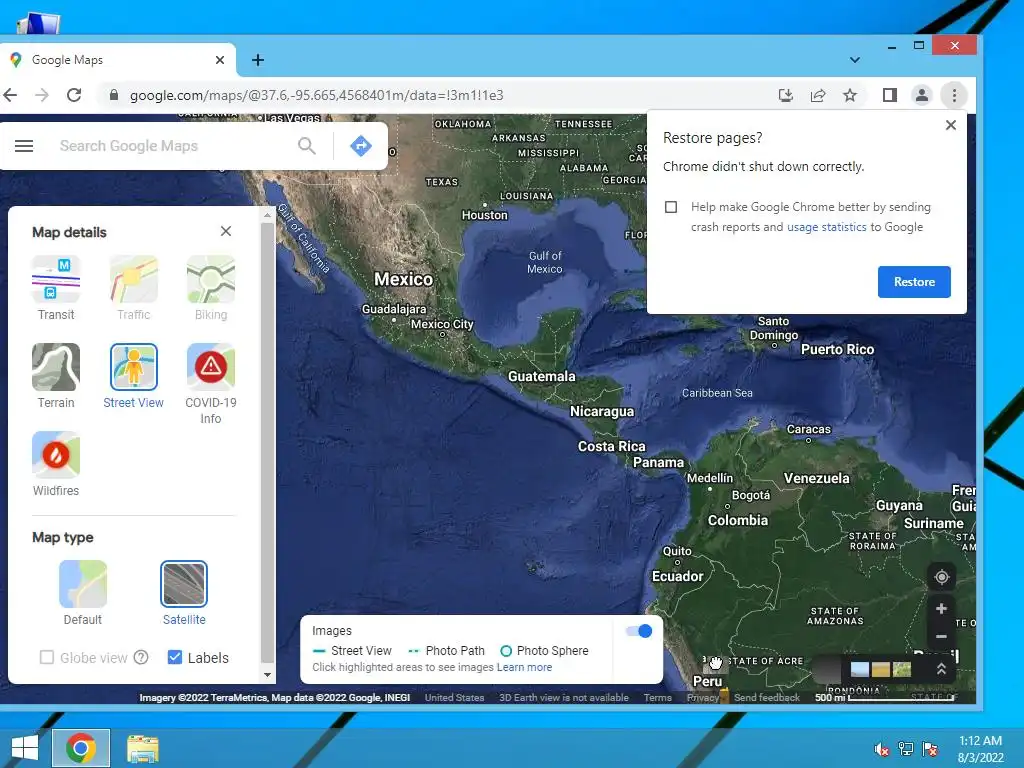The width and height of the screenshot is (1024, 768).
Task: Open a new tab
Action: [258, 60]
